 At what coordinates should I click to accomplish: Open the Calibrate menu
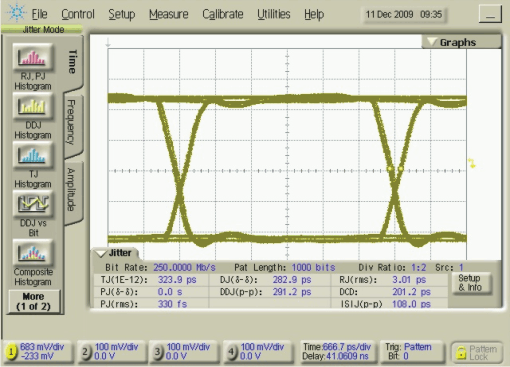223,14
